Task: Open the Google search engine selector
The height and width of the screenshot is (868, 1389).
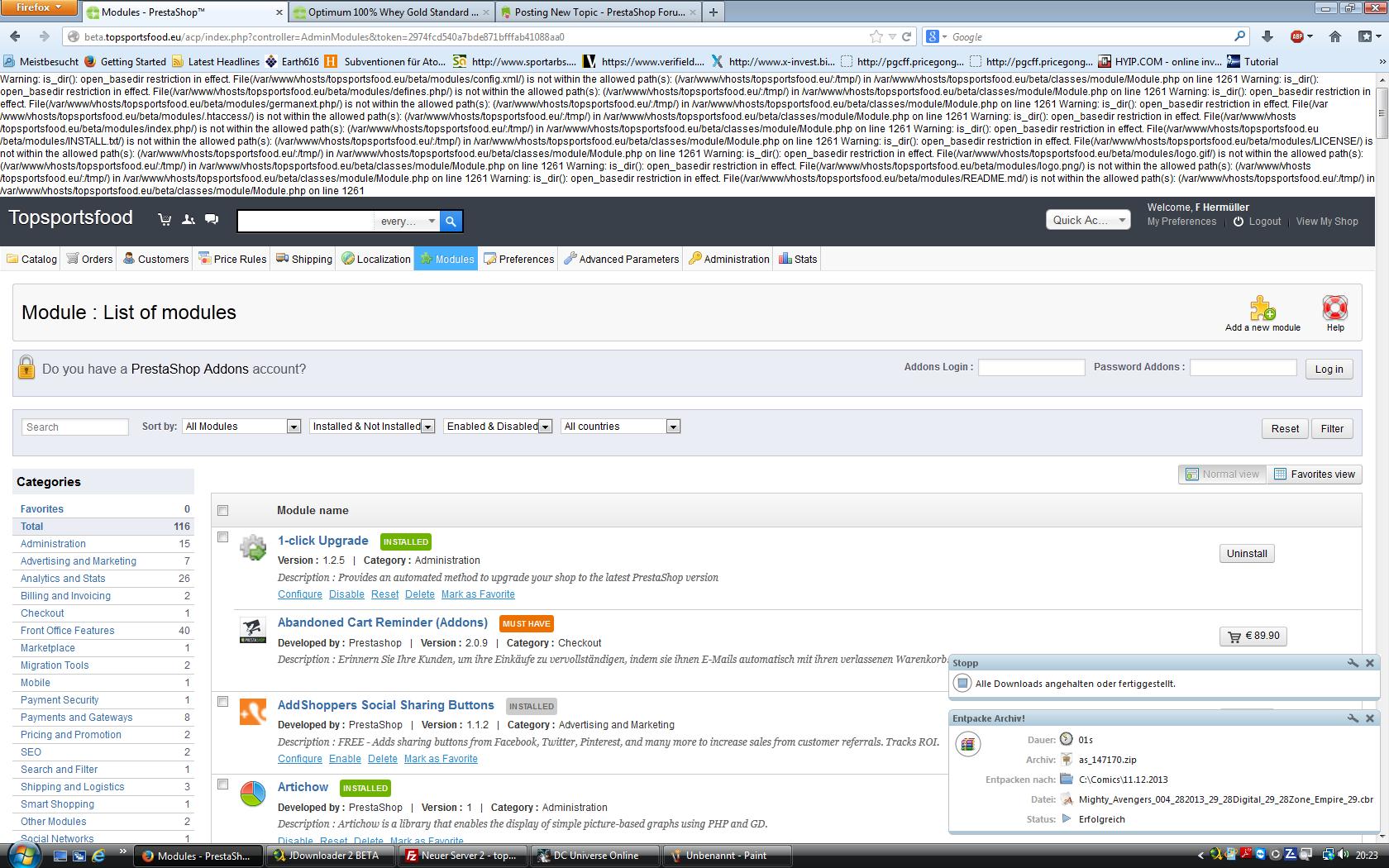Action: click(x=936, y=36)
